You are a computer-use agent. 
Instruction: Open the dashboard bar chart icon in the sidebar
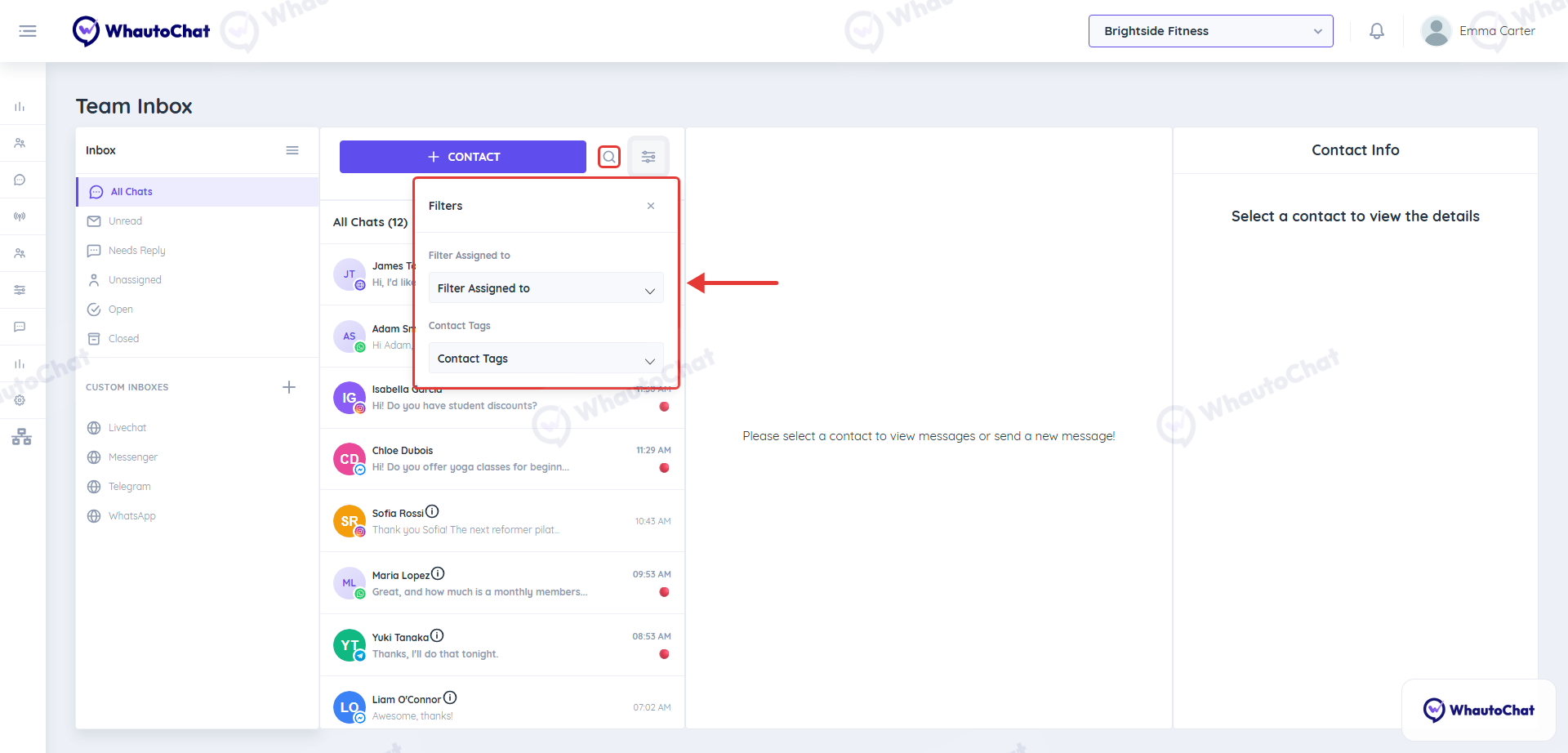coord(20,106)
